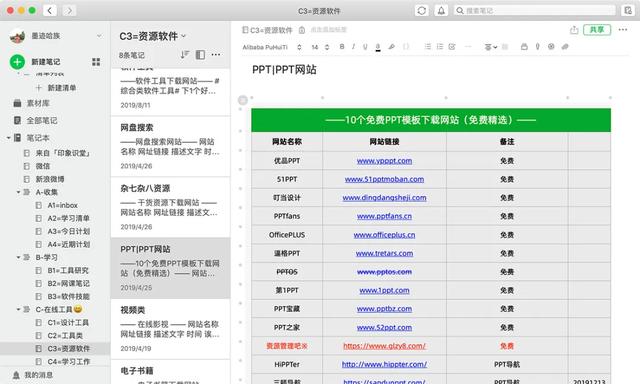Collapse the B-学习 notebook stack
The image size is (640, 384).
pos(18,257)
